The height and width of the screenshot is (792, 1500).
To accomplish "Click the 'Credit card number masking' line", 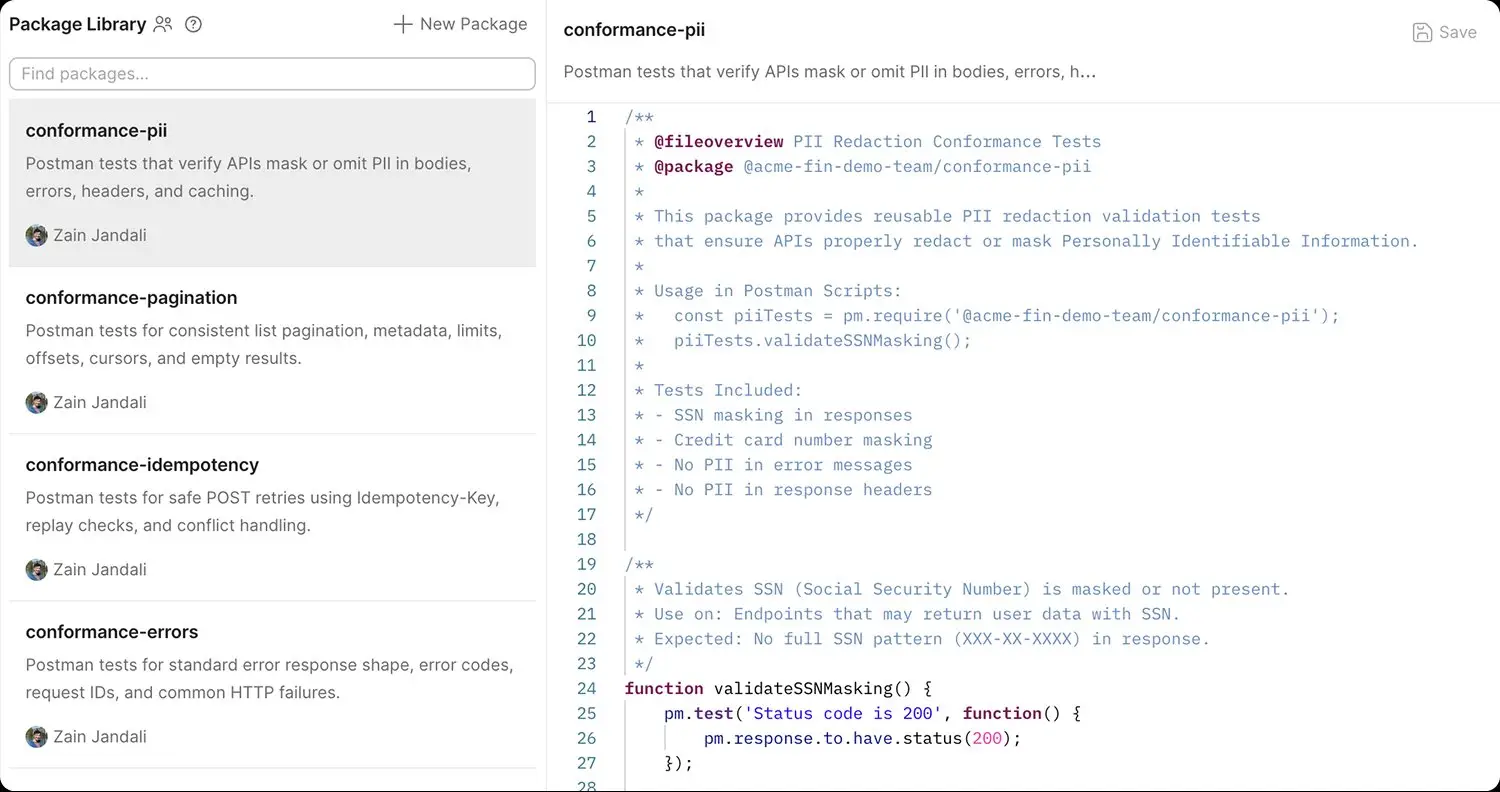I will click(x=783, y=440).
